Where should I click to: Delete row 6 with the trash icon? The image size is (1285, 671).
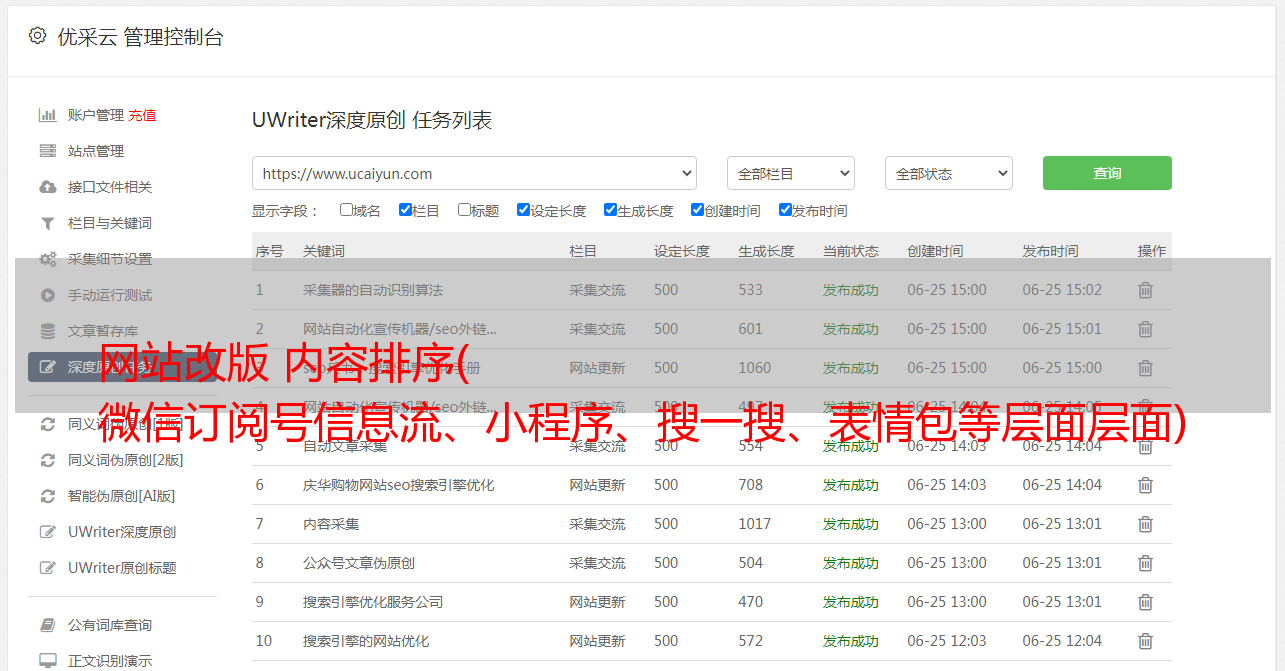(1145, 485)
